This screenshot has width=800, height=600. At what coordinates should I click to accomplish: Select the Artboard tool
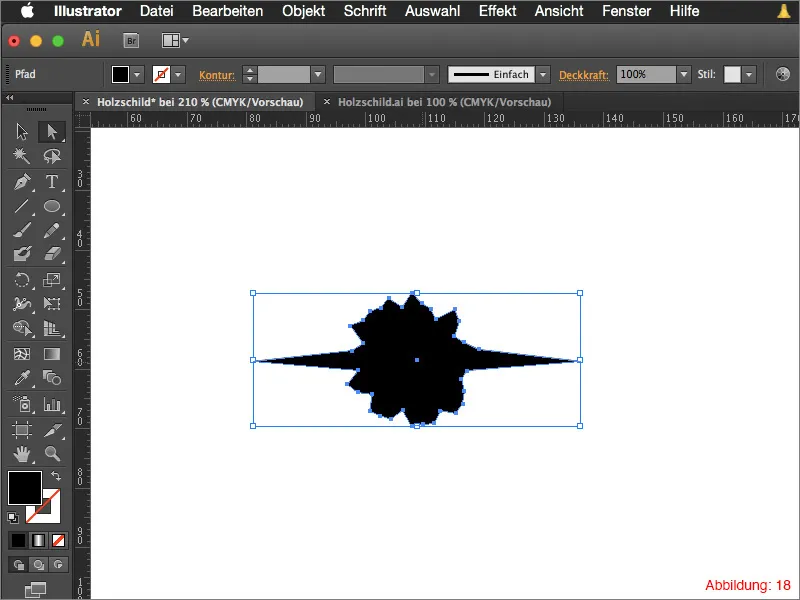pyautogui.click(x=22, y=430)
